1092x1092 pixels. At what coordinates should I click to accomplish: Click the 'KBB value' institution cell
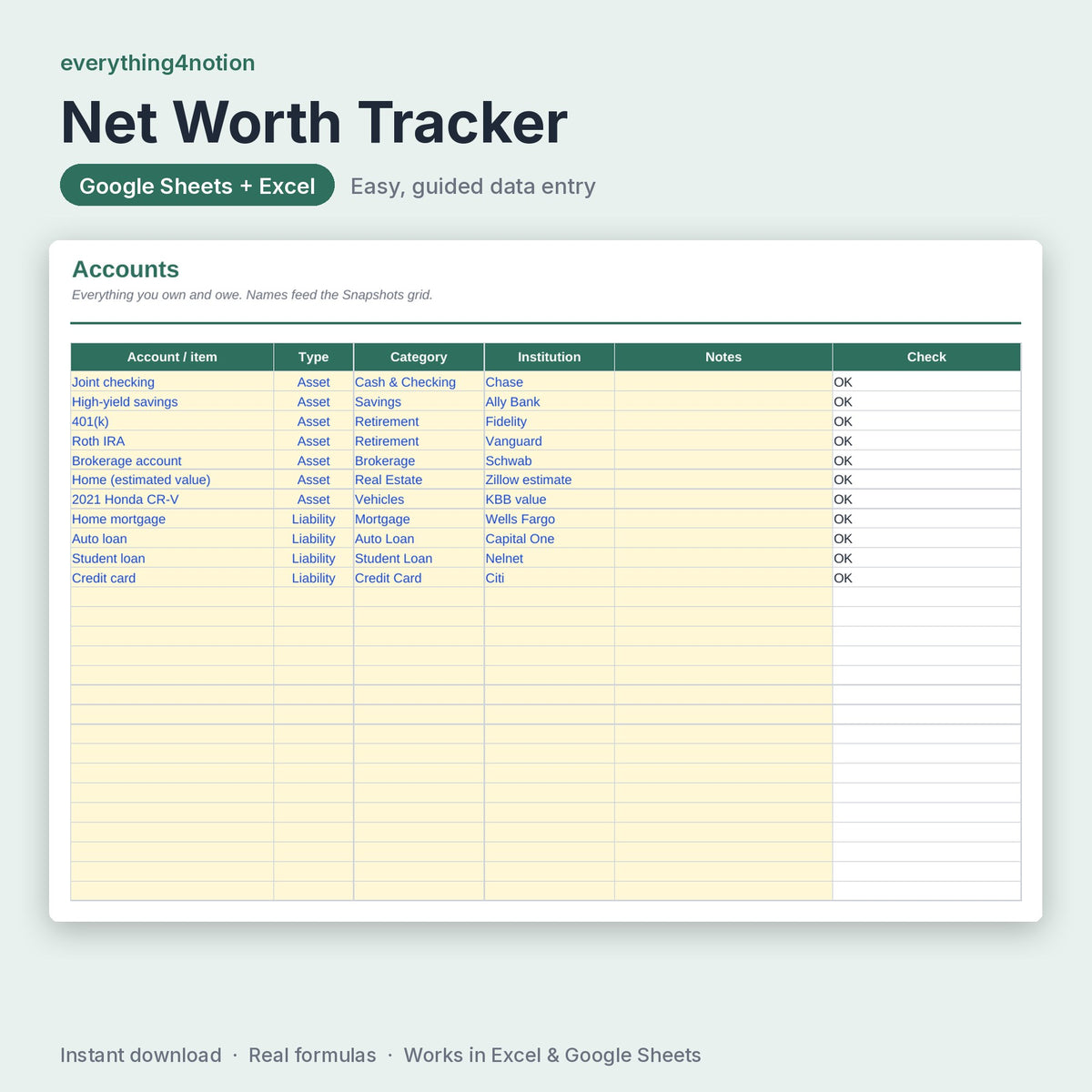[549, 500]
